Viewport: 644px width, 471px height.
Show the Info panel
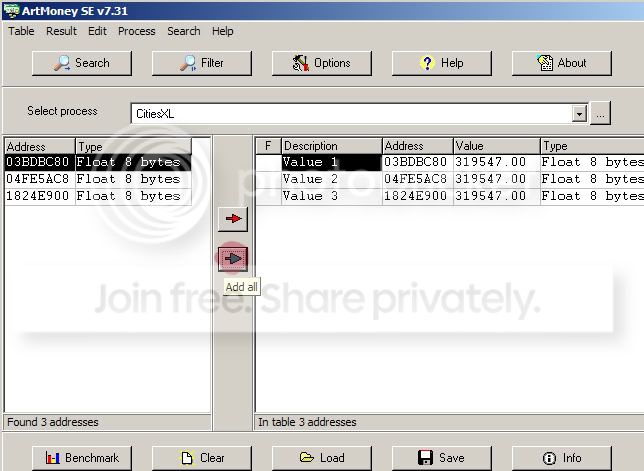(x=561, y=458)
